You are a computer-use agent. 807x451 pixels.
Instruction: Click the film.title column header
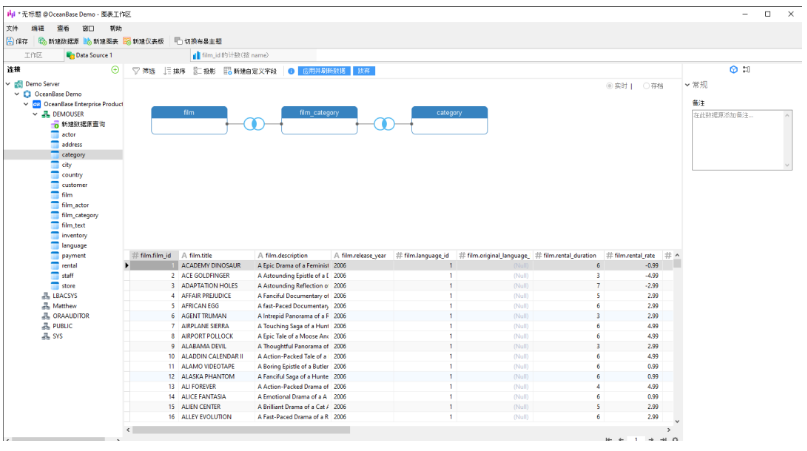click(x=216, y=255)
